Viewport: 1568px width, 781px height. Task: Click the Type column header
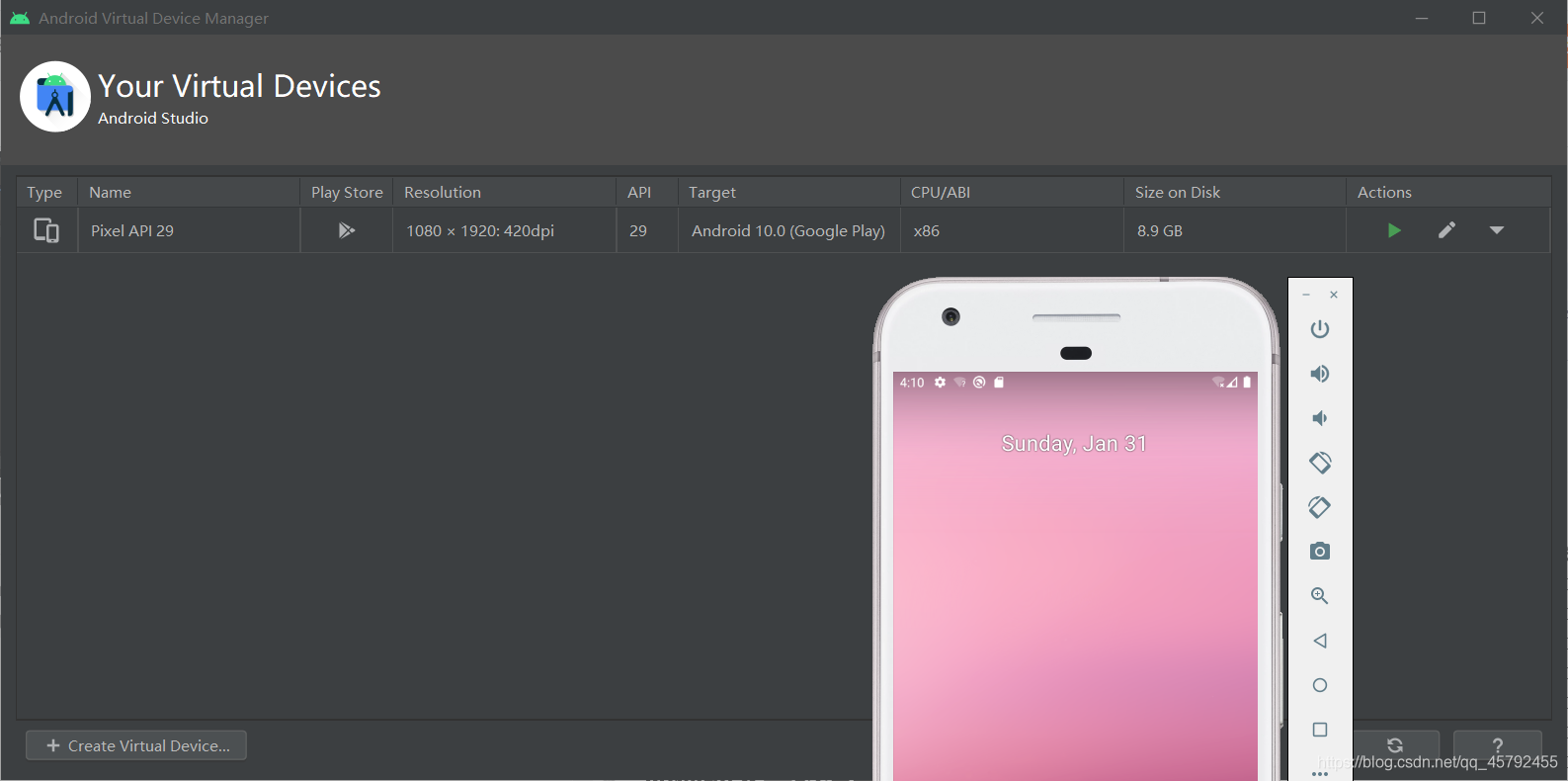[x=44, y=193]
